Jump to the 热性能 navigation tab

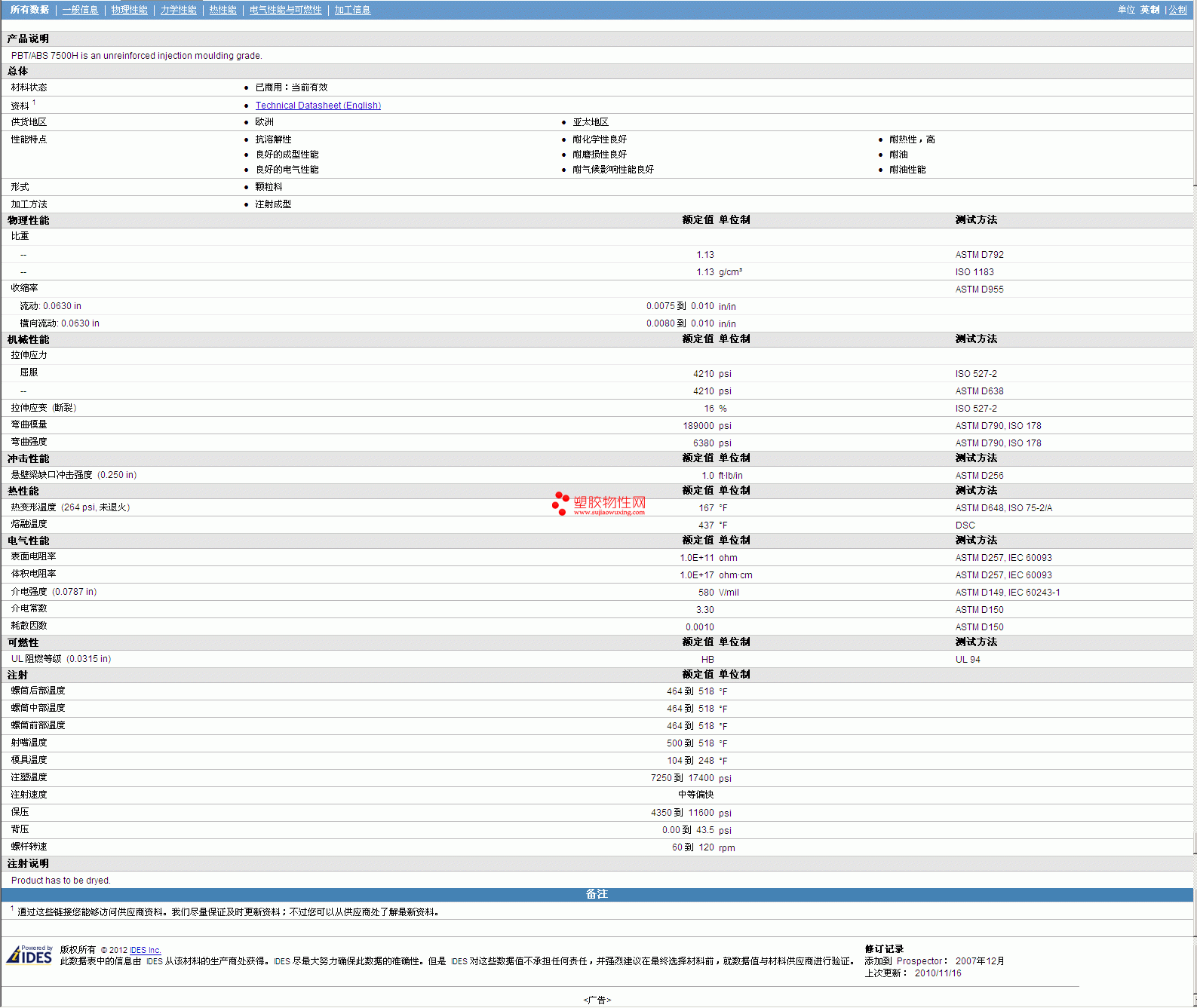[223, 10]
